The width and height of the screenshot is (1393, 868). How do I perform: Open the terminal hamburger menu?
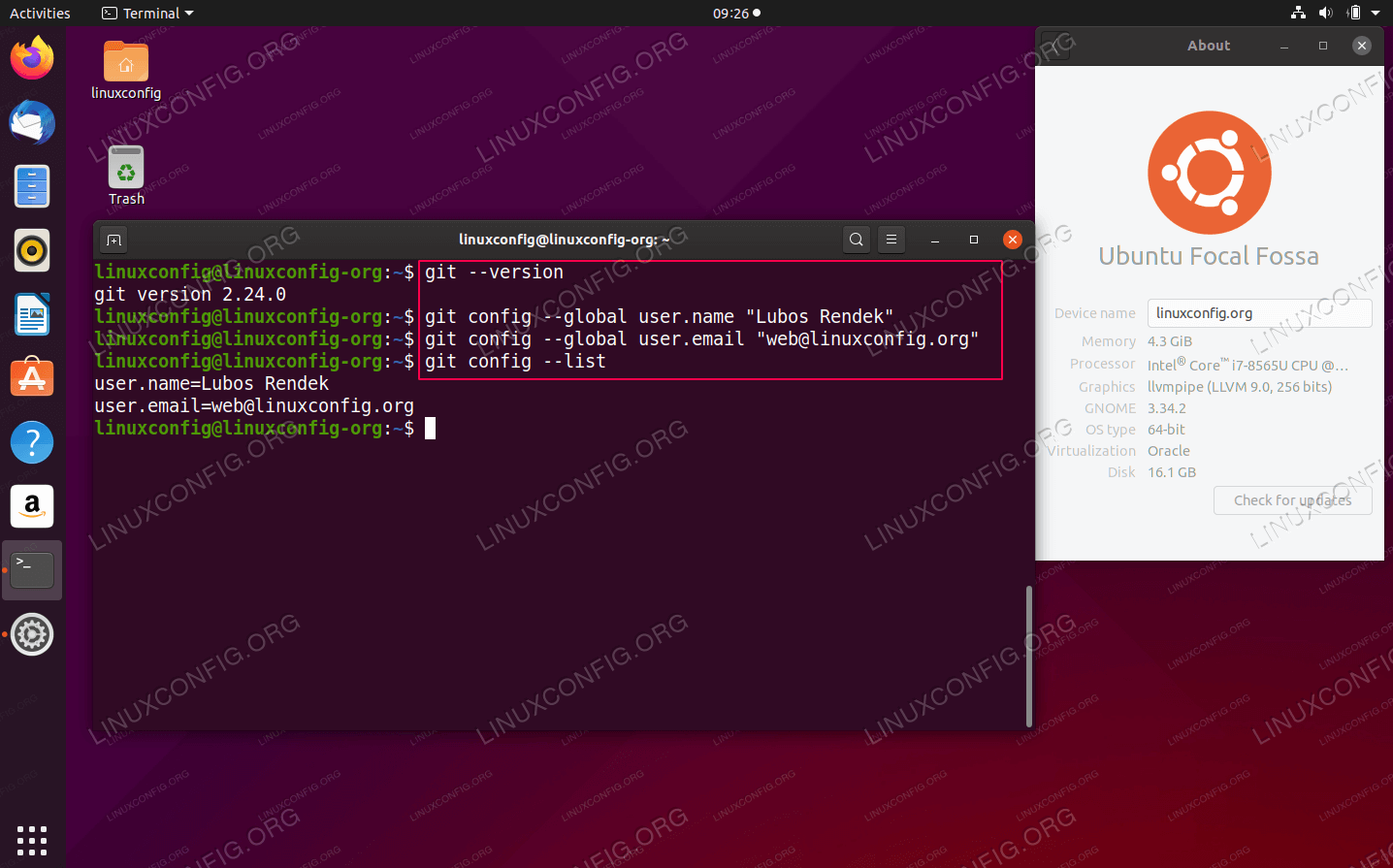pyautogui.click(x=891, y=239)
